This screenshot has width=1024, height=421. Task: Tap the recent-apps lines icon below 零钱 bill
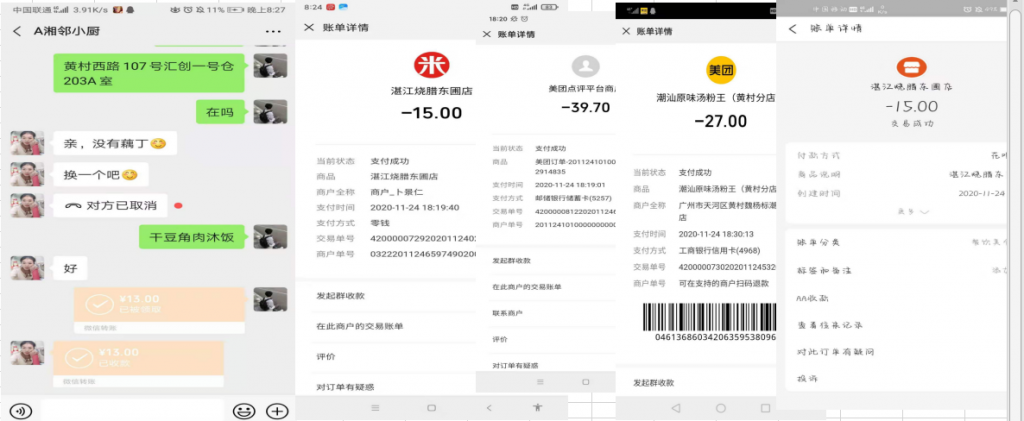tap(375, 408)
